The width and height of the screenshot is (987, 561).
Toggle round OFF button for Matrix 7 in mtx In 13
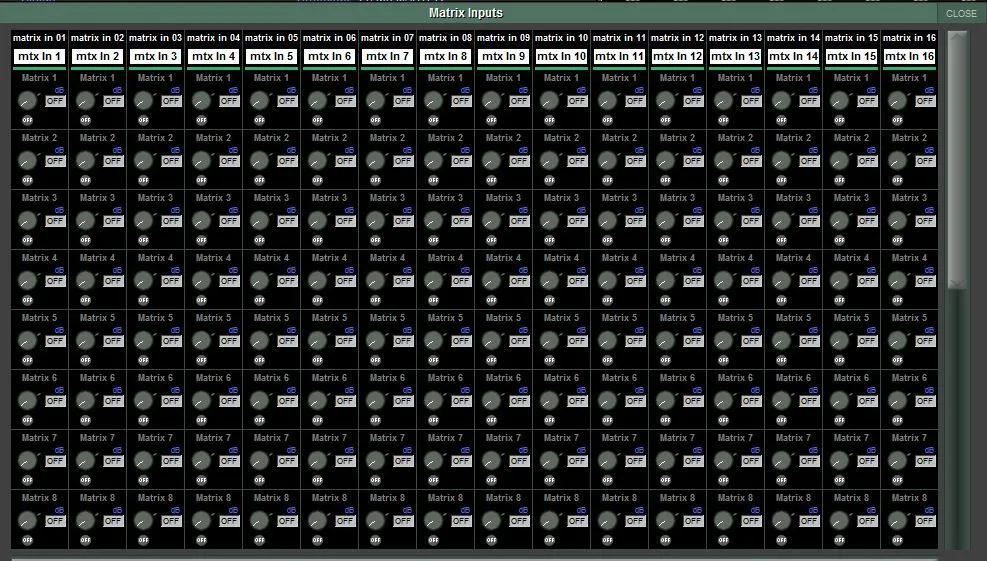pos(723,480)
